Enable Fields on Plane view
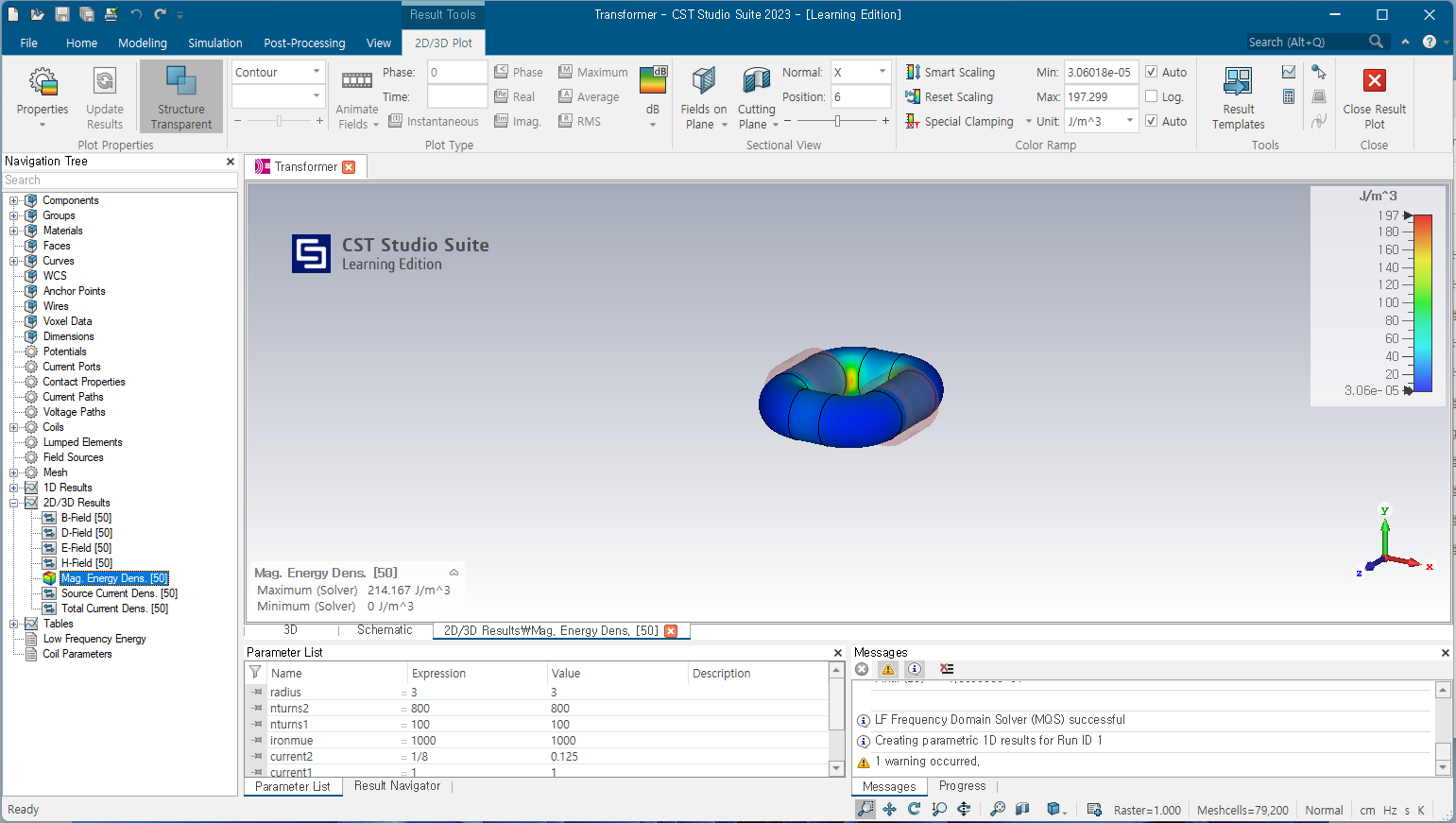1456x823 pixels. pos(703,96)
